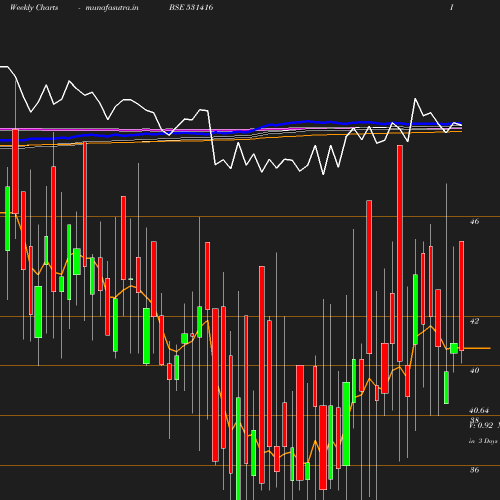Click the 'Weekly Charts' title text
The image size is (500, 500).
pos(34,8)
